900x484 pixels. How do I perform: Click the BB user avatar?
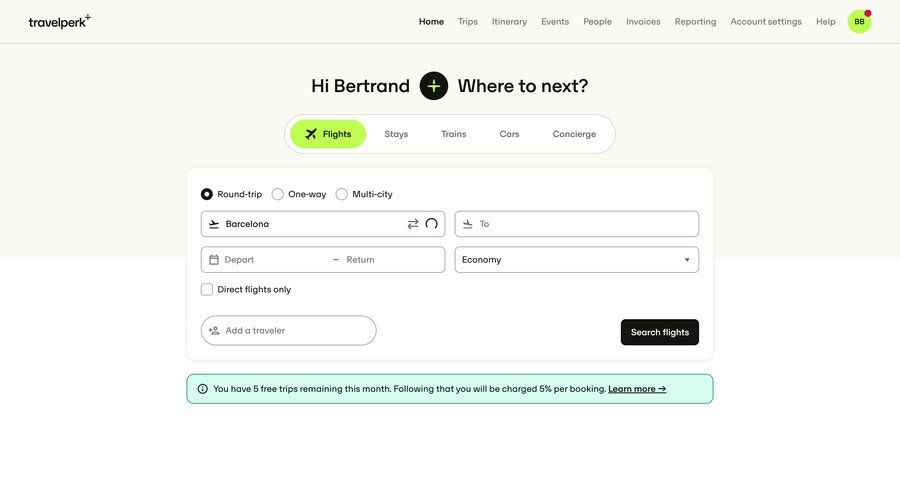click(859, 21)
